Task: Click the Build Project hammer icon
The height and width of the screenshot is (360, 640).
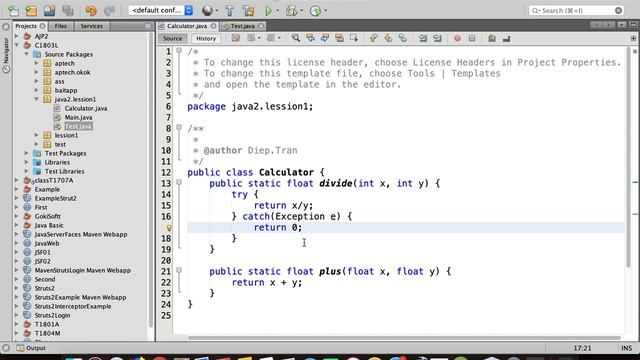Action: coord(229,11)
